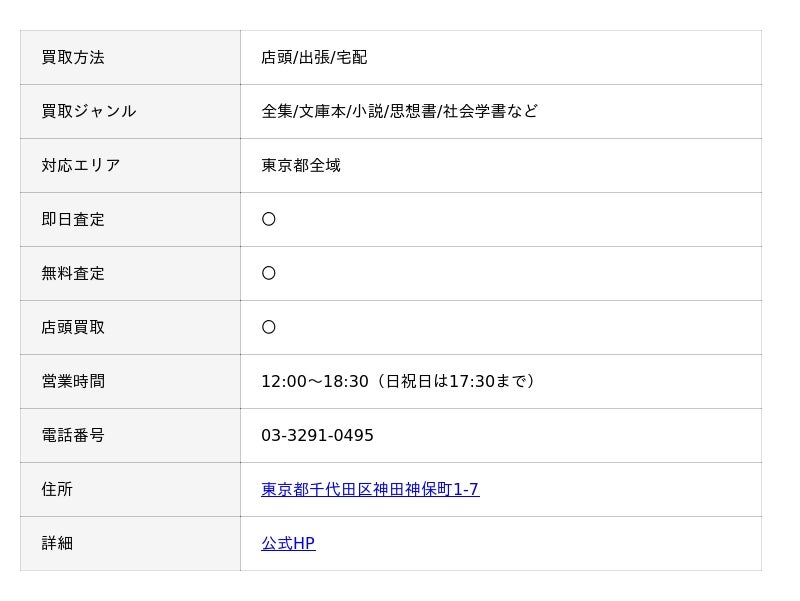The height and width of the screenshot is (601, 800).
Task: Click the 電話番号 label
Action: tap(73, 435)
